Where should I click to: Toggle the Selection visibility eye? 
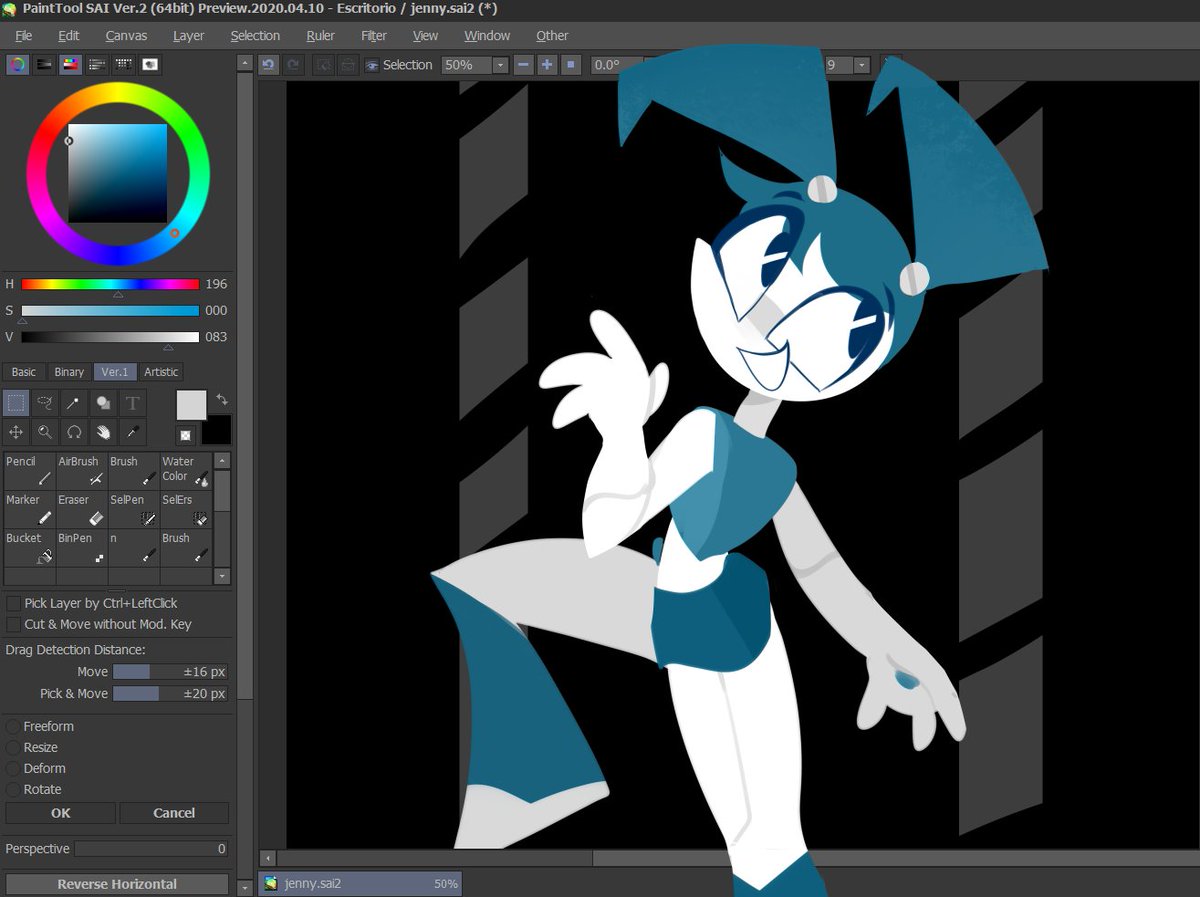(x=372, y=65)
